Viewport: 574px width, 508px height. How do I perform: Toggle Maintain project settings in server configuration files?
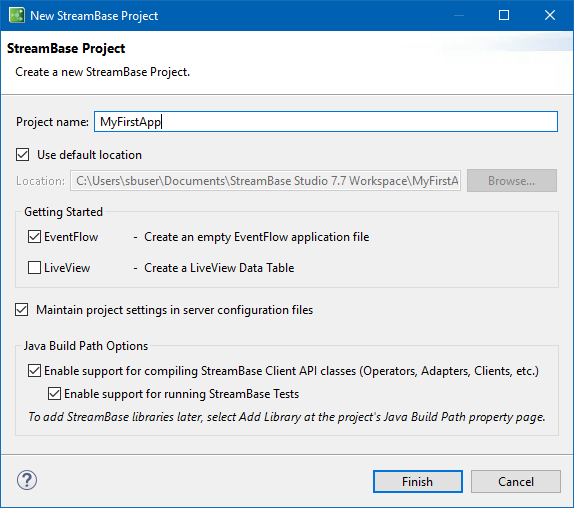coord(22,310)
